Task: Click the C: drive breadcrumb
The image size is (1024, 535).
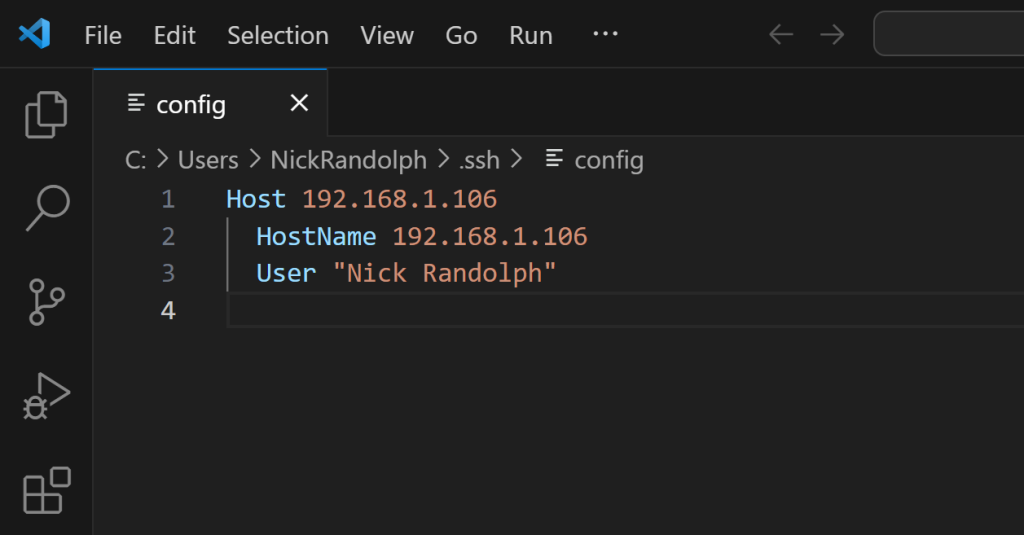Action: 136,160
